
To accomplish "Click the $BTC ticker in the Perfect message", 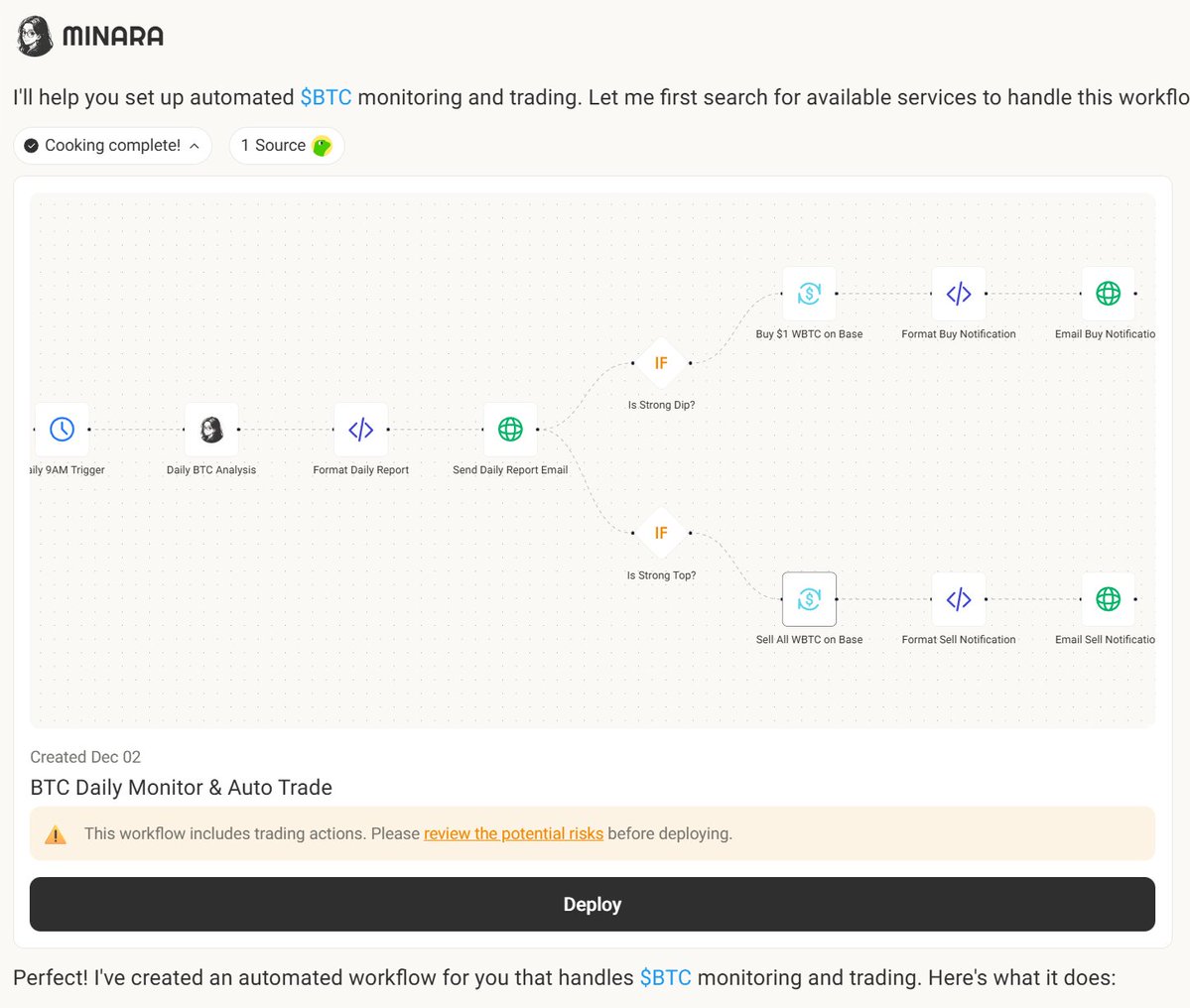I will (666, 977).
